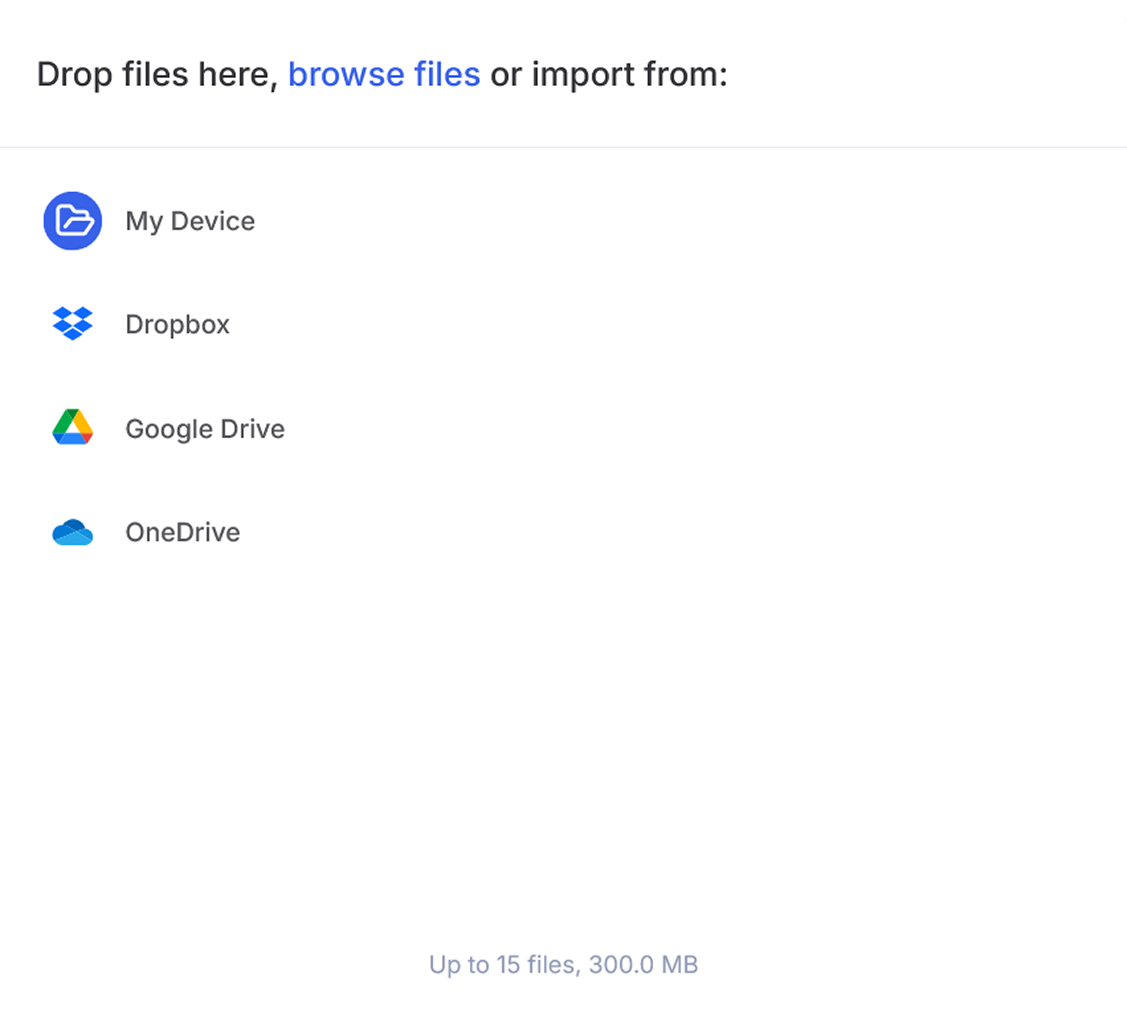Screen dimensions: 1127x1015
Task: Pick the "Google Drive" text label
Action: (x=205, y=429)
